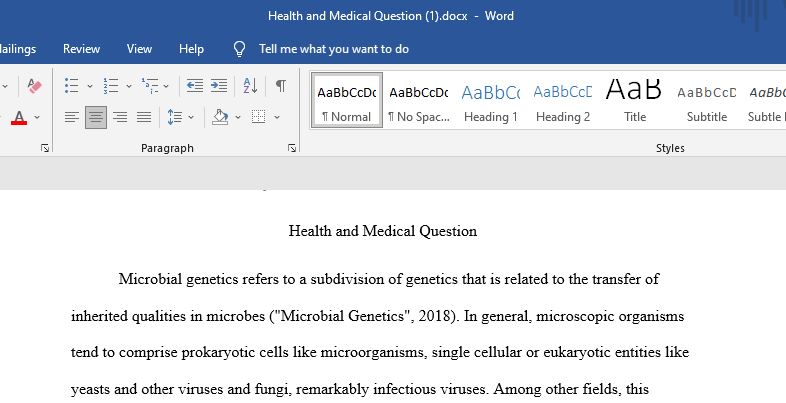
Task: Increase the paragraph indent
Action: [x=219, y=86]
